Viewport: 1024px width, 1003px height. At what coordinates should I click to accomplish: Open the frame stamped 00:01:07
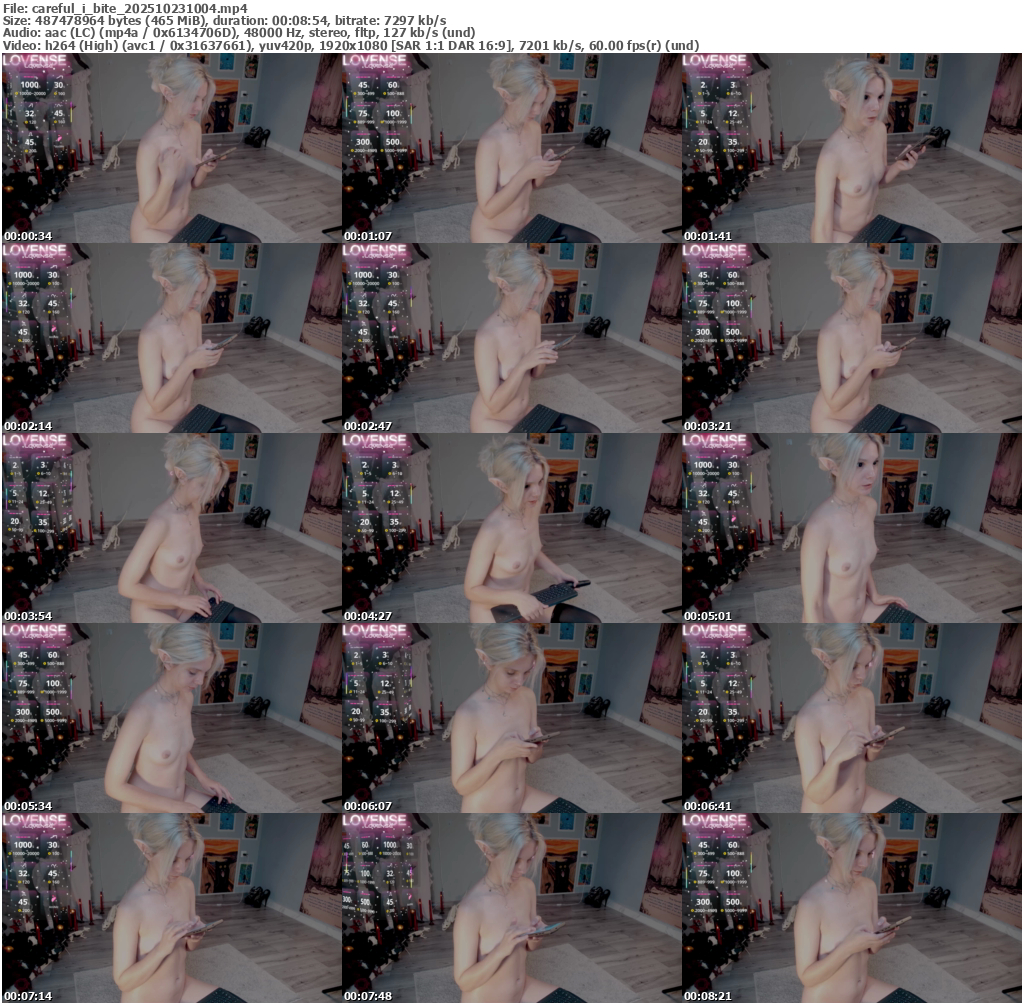(x=511, y=148)
